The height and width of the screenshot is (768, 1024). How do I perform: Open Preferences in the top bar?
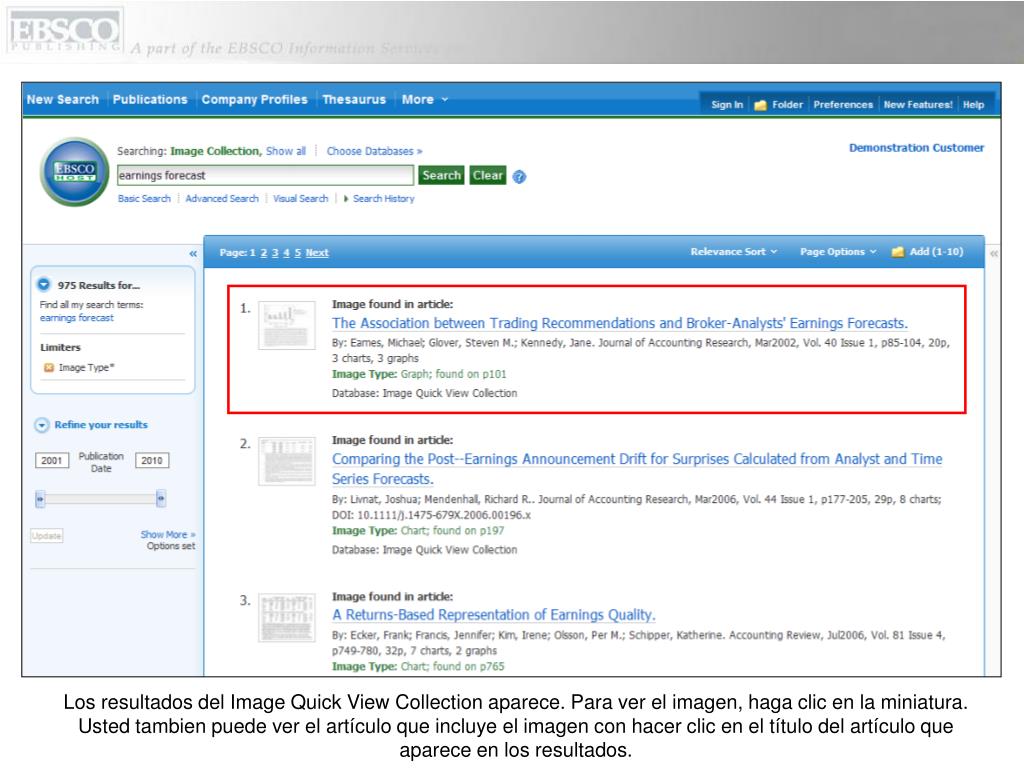[842, 104]
